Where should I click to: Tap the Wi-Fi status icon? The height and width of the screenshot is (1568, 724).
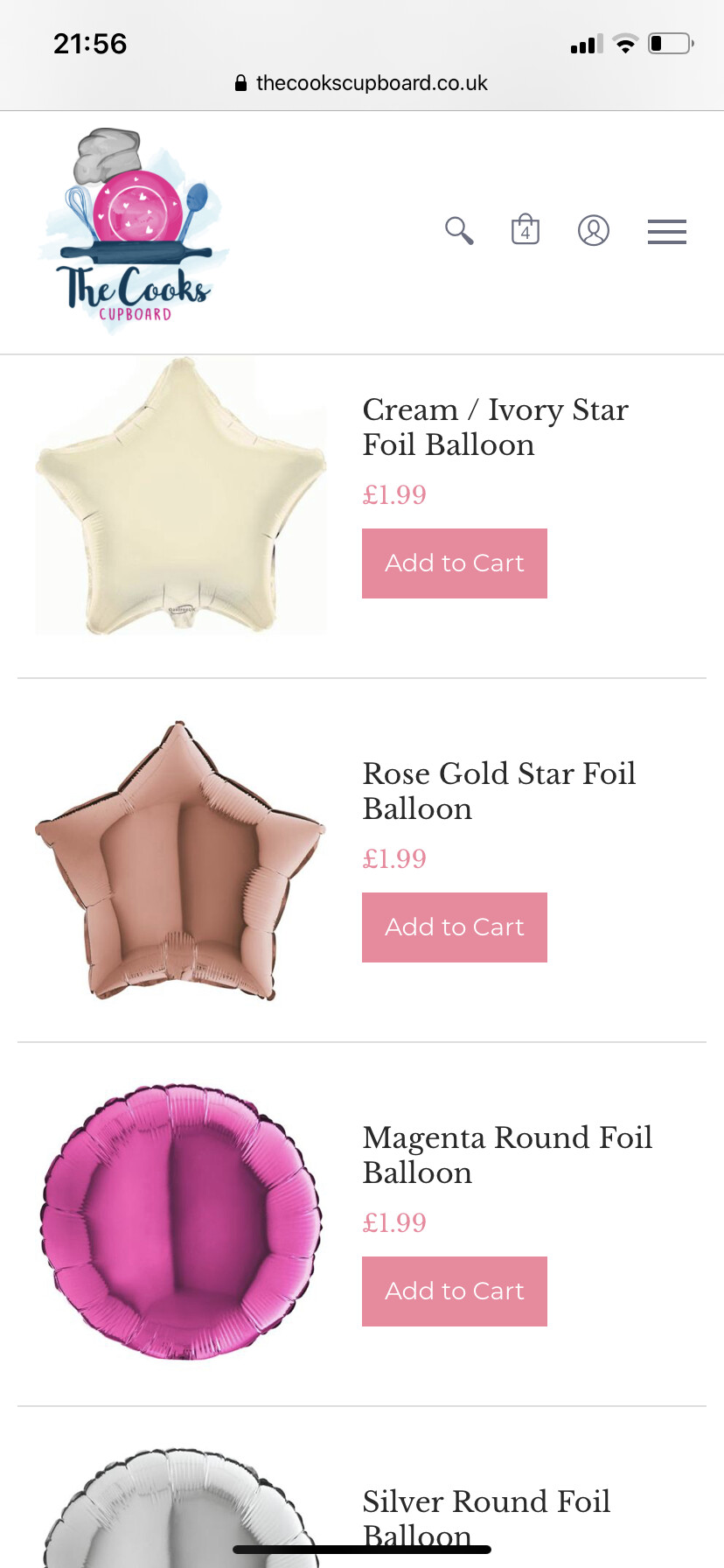[x=625, y=44]
